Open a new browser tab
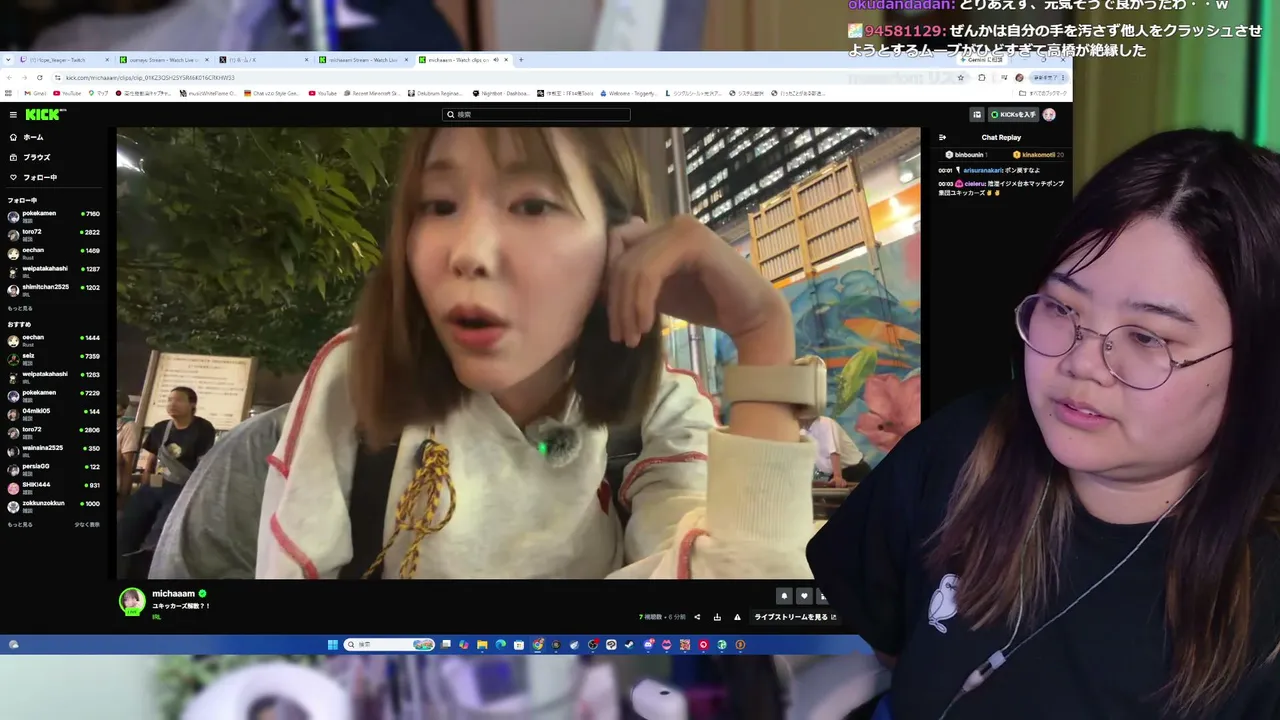This screenshot has height=720, width=1280. [x=521, y=60]
